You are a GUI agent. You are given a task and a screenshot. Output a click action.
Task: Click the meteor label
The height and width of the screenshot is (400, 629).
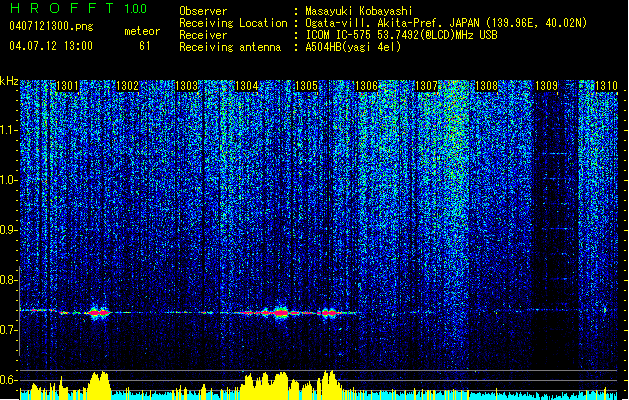point(142,31)
